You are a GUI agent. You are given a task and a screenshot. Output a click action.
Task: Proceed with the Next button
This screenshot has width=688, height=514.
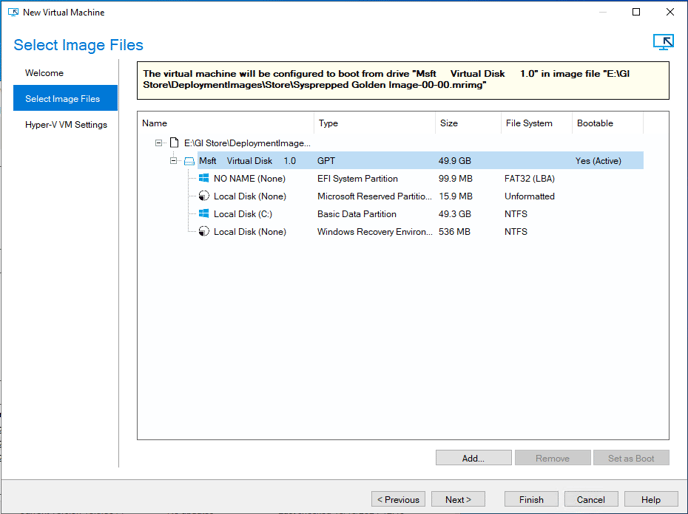tap(458, 499)
